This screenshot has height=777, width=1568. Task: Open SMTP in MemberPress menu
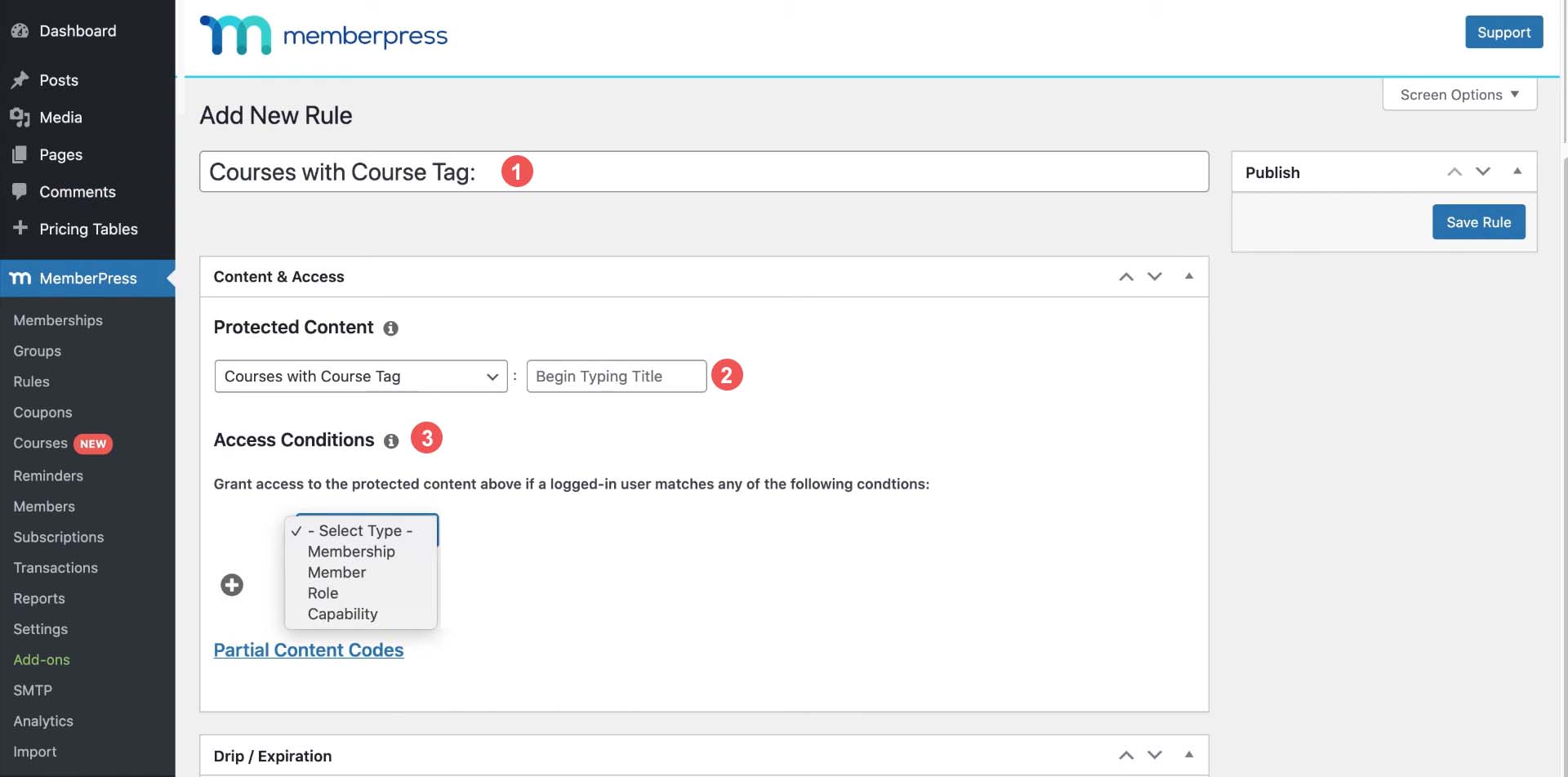pos(33,690)
